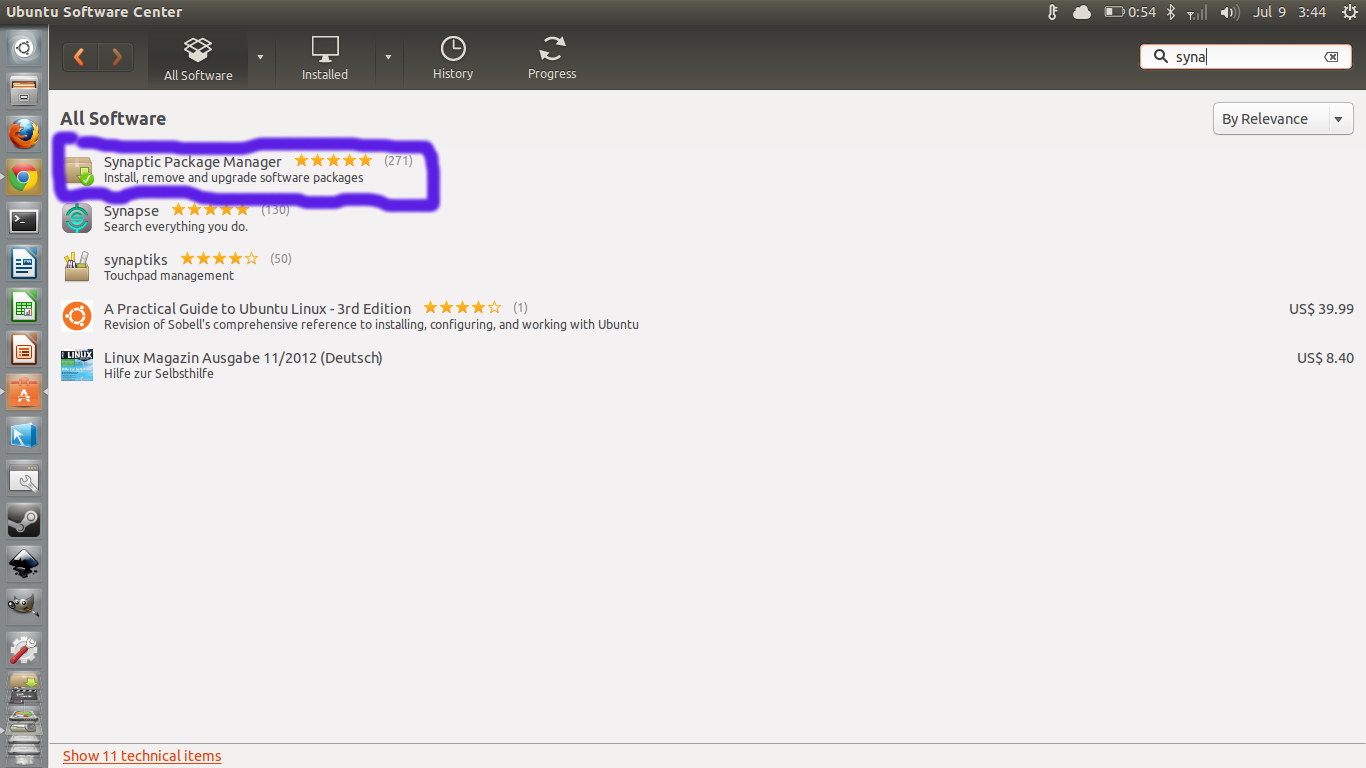The height and width of the screenshot is (768, 1366).
Task: Click the Ubuntu logo icon of the Practical Guide
Action: pos(77,316)
